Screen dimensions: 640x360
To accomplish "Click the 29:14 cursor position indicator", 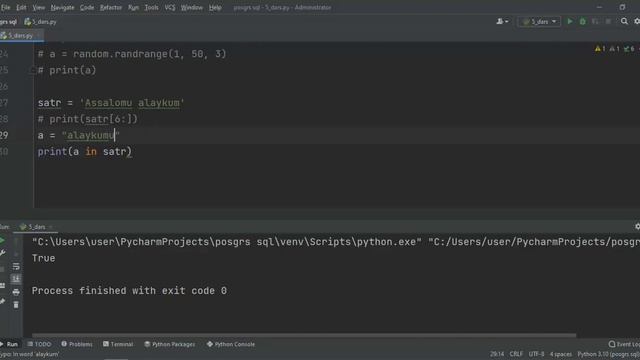I will tap(497, 354).
